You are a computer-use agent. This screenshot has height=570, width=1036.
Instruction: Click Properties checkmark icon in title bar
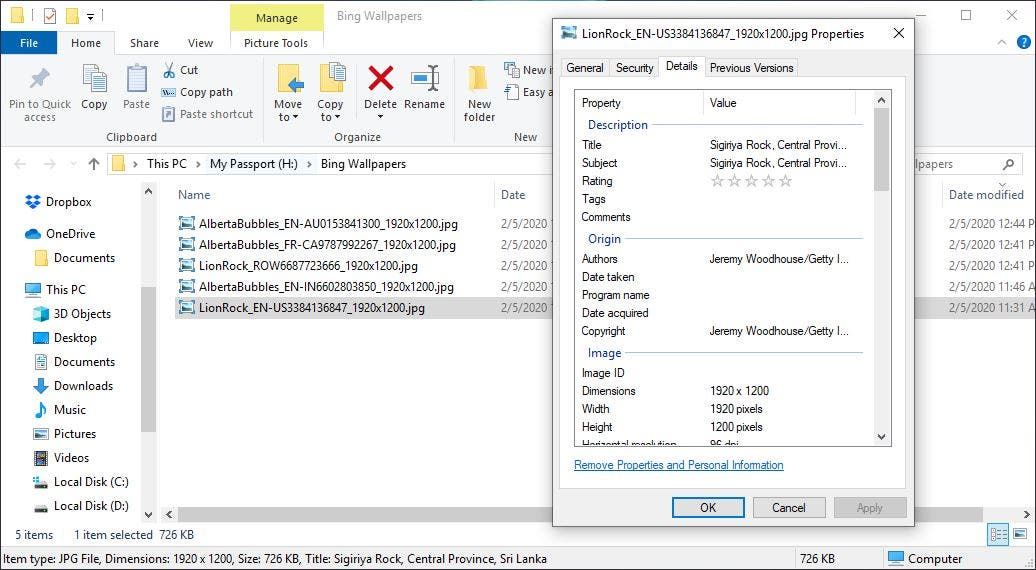50,15
